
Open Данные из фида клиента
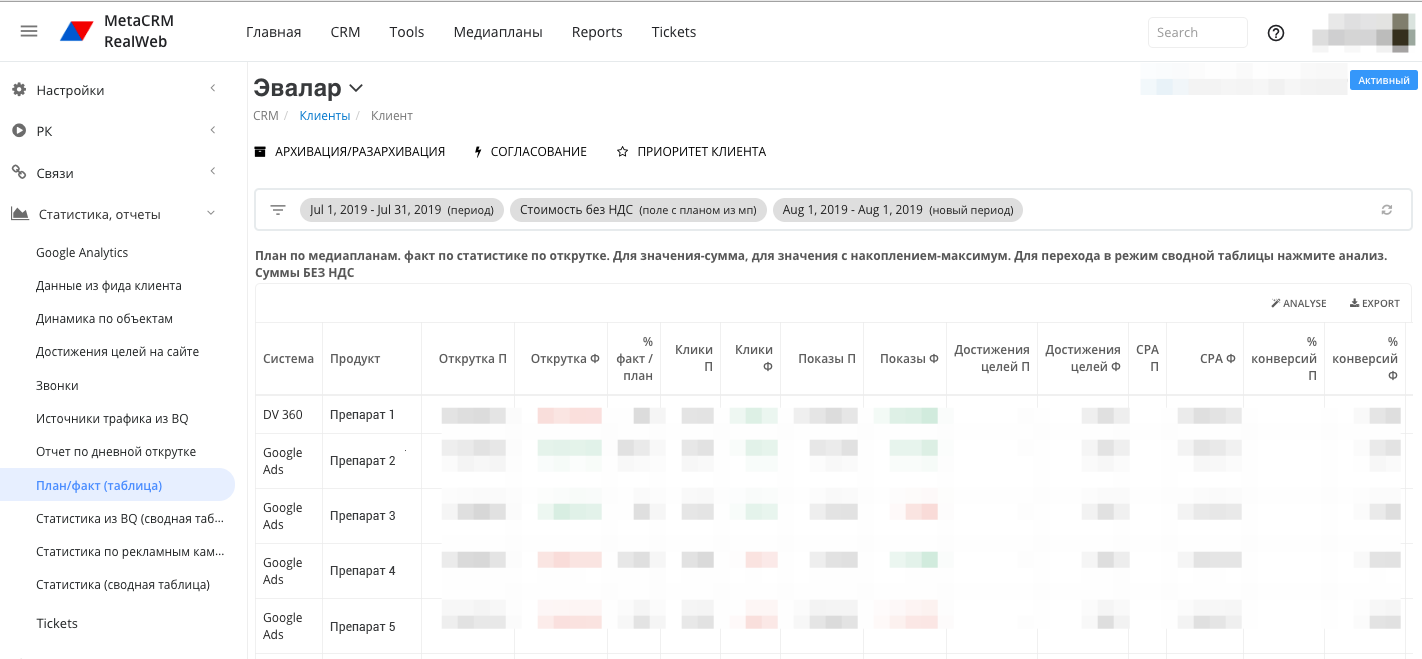(x=109, y=286)
